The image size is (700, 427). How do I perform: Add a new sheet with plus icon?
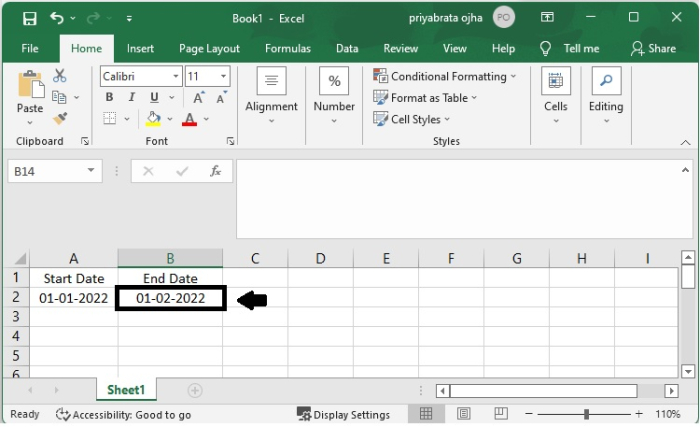195,390
